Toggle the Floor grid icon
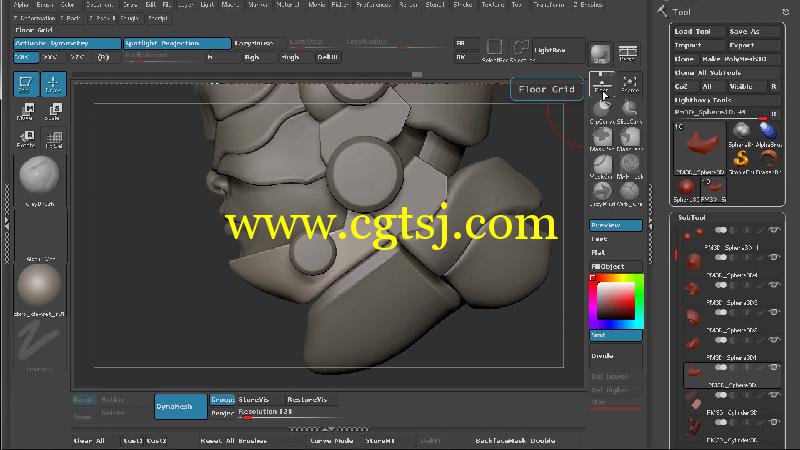 tap(602, 84)
